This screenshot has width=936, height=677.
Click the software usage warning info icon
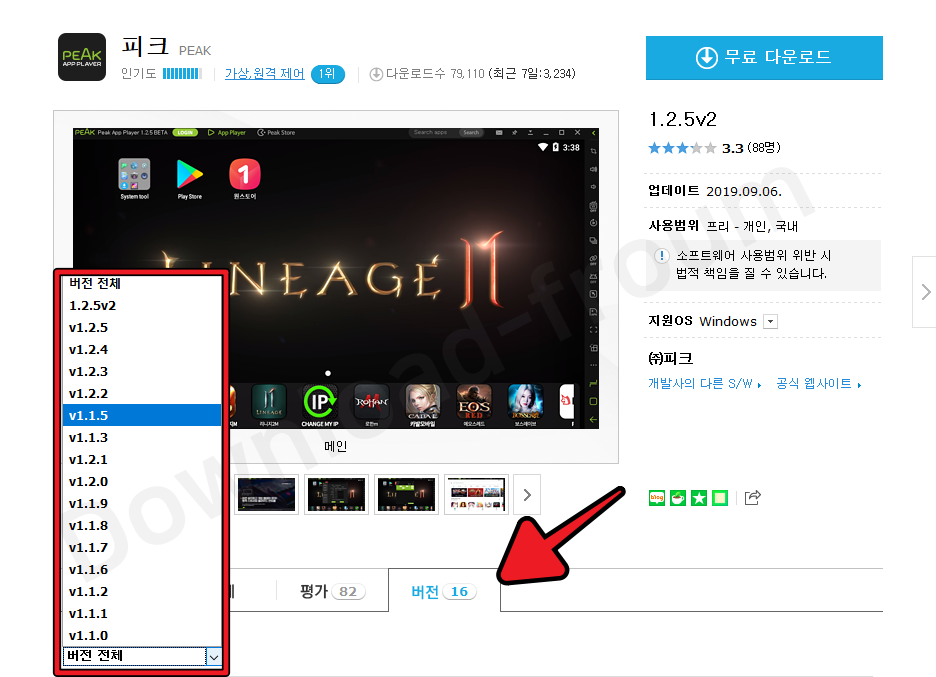661,256
